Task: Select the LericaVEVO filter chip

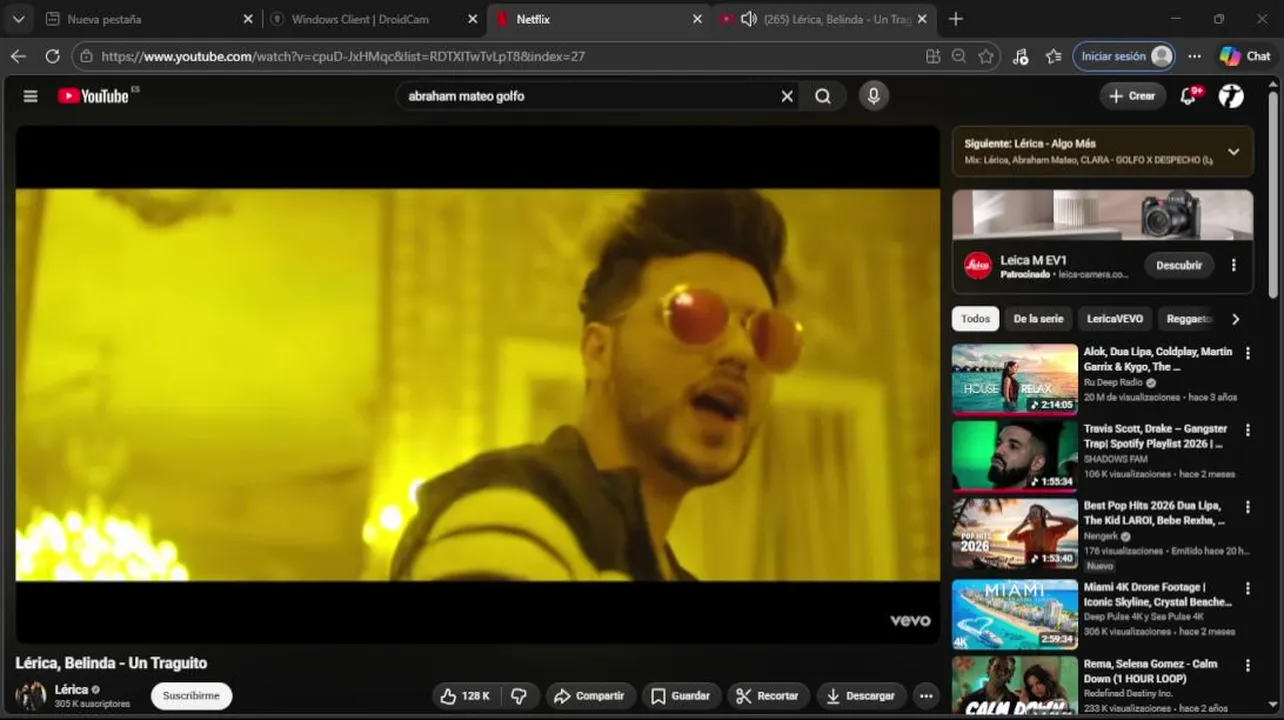Action: pos(1115,319)
